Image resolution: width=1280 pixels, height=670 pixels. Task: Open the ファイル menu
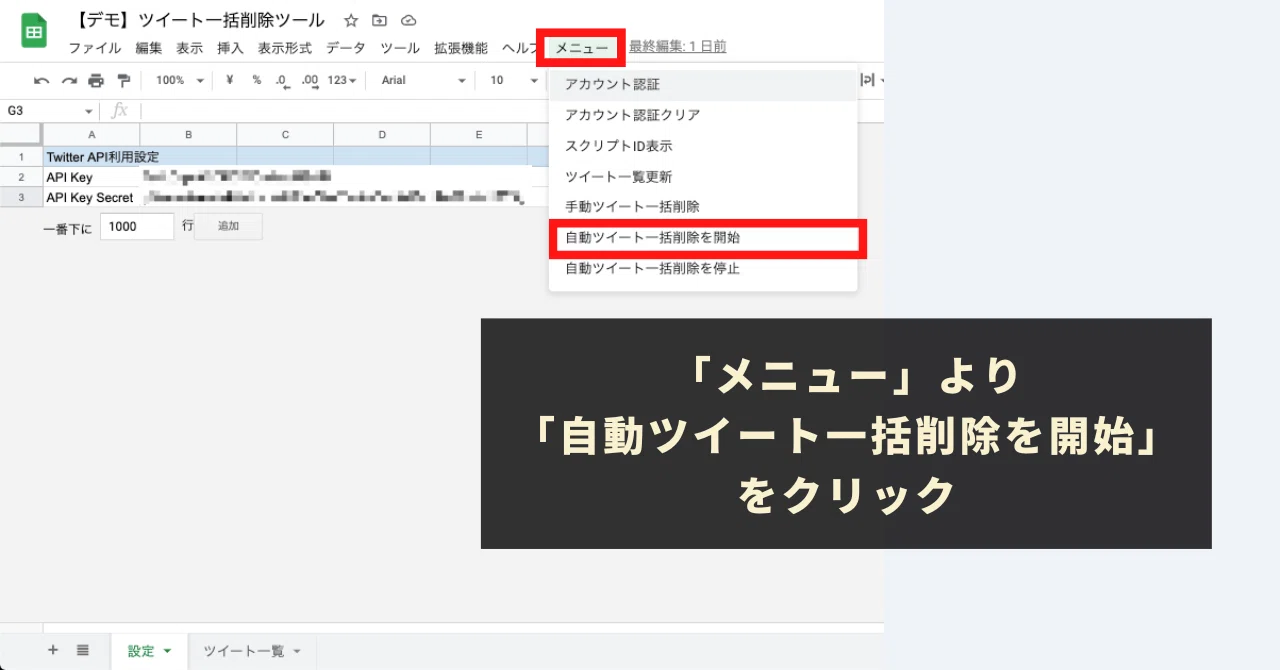95,48
